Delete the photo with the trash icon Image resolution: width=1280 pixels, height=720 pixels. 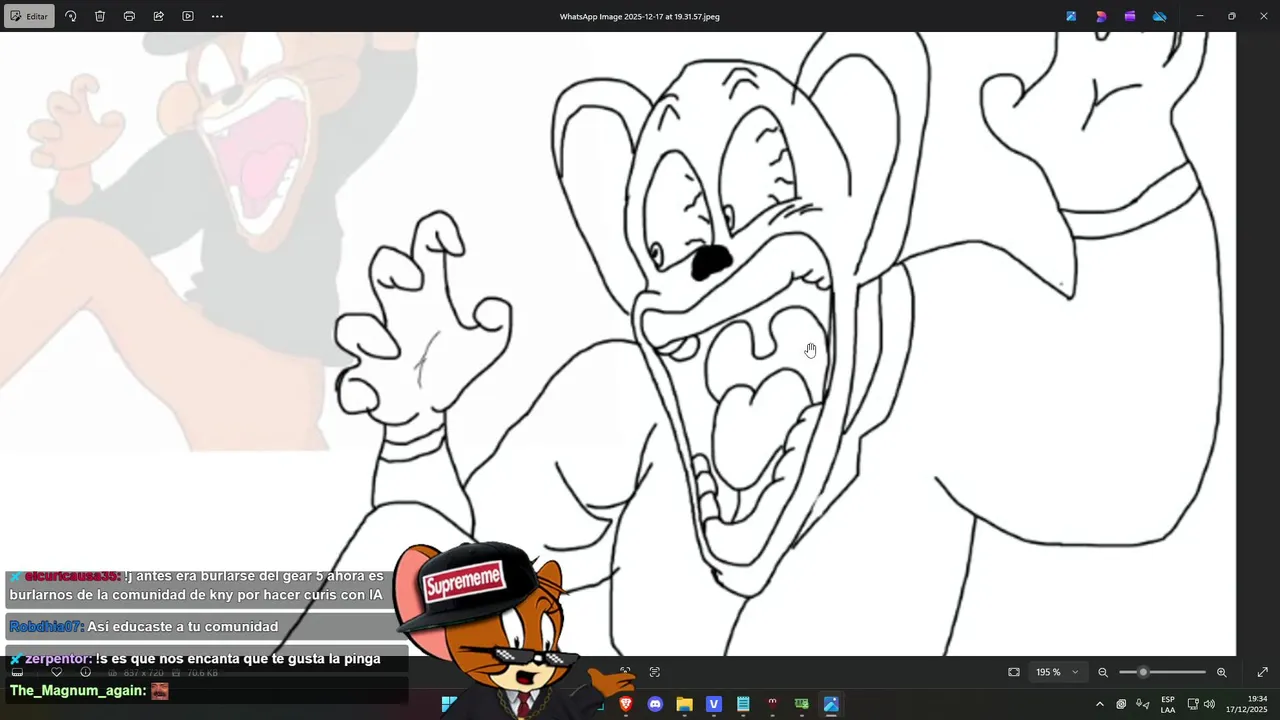(100, 16)
